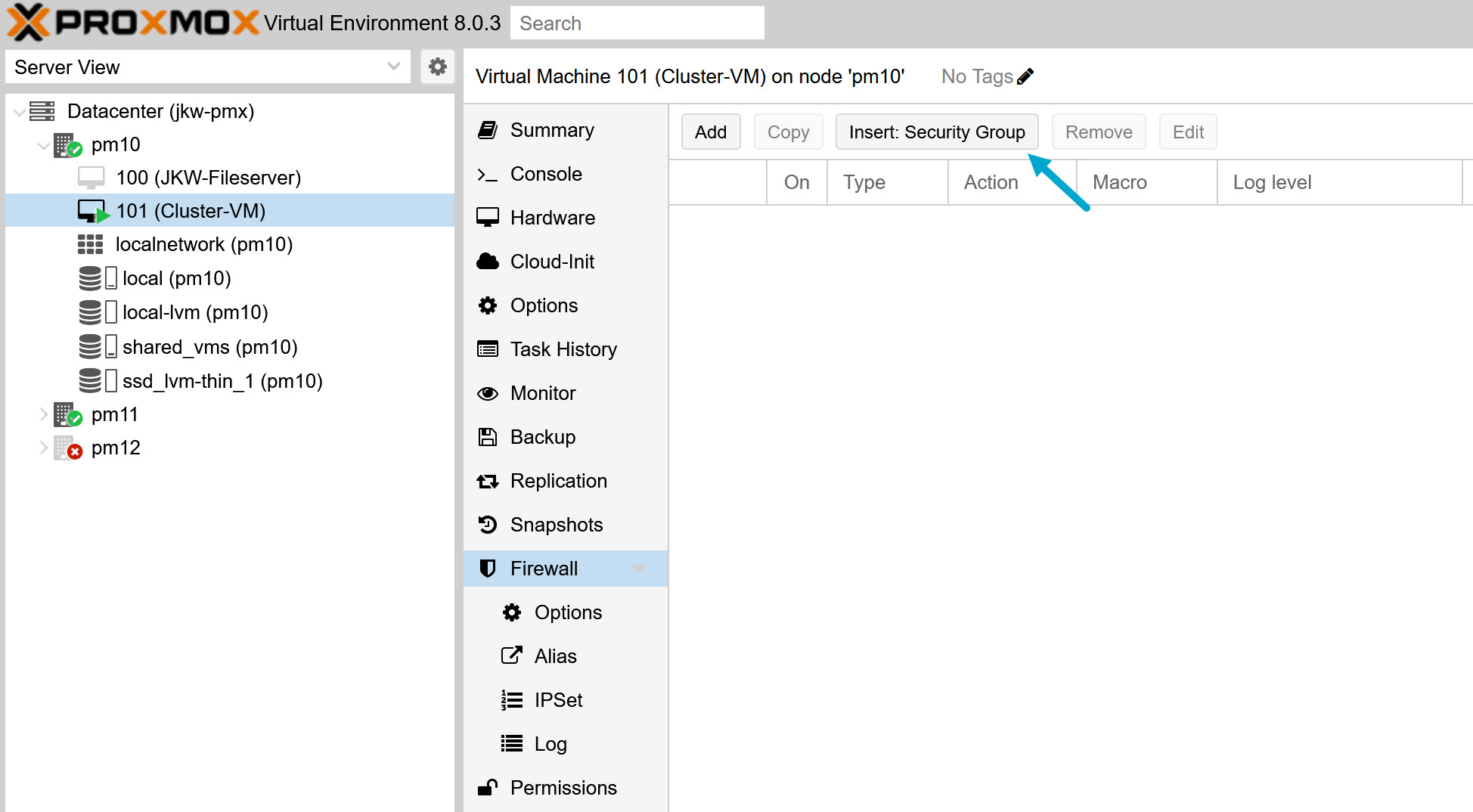Launch the Console for VM 101
This screenshot has width=1473, height=812.
[x=546, y=173]
